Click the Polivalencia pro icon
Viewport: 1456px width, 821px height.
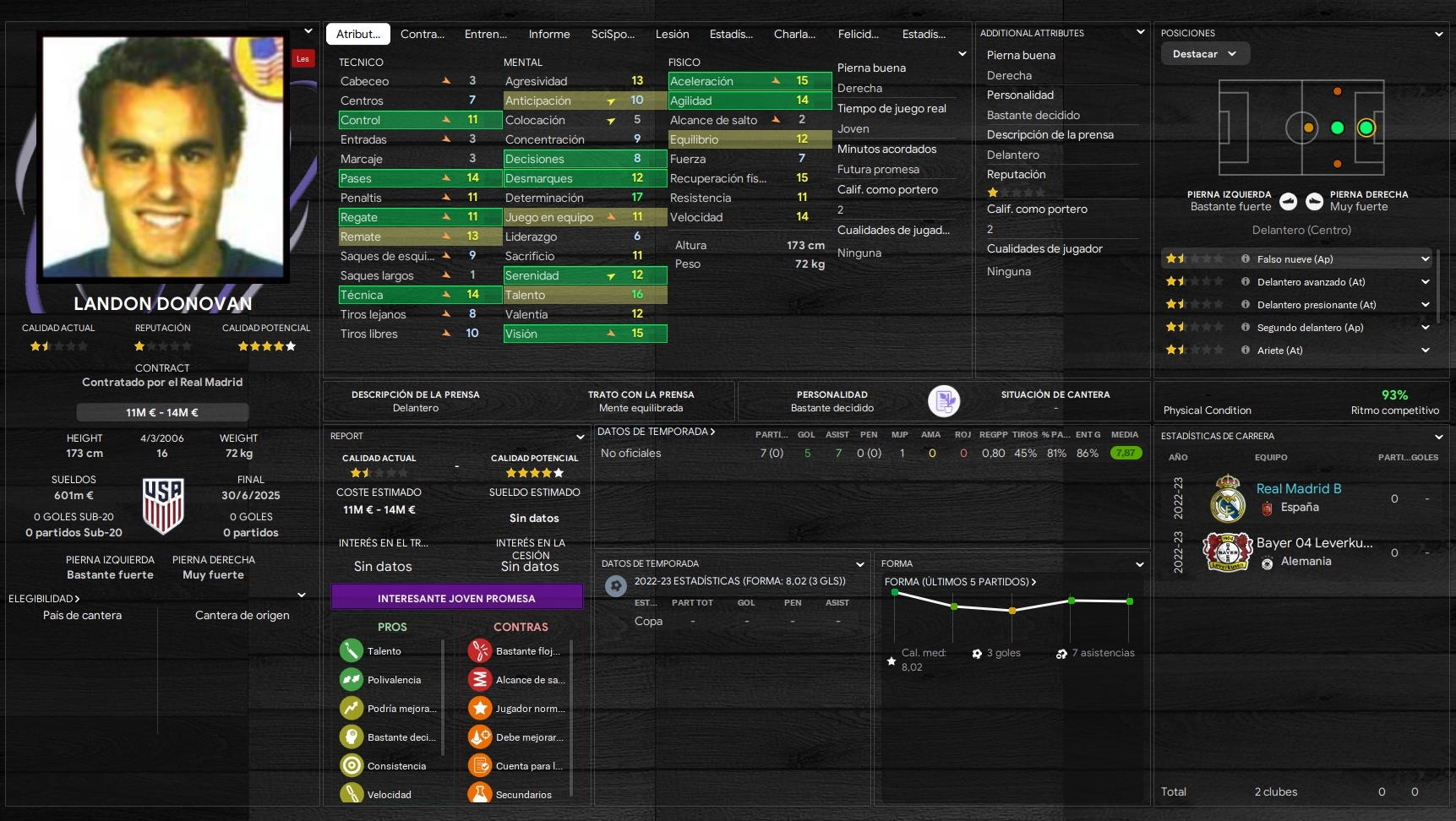[351, 680]
